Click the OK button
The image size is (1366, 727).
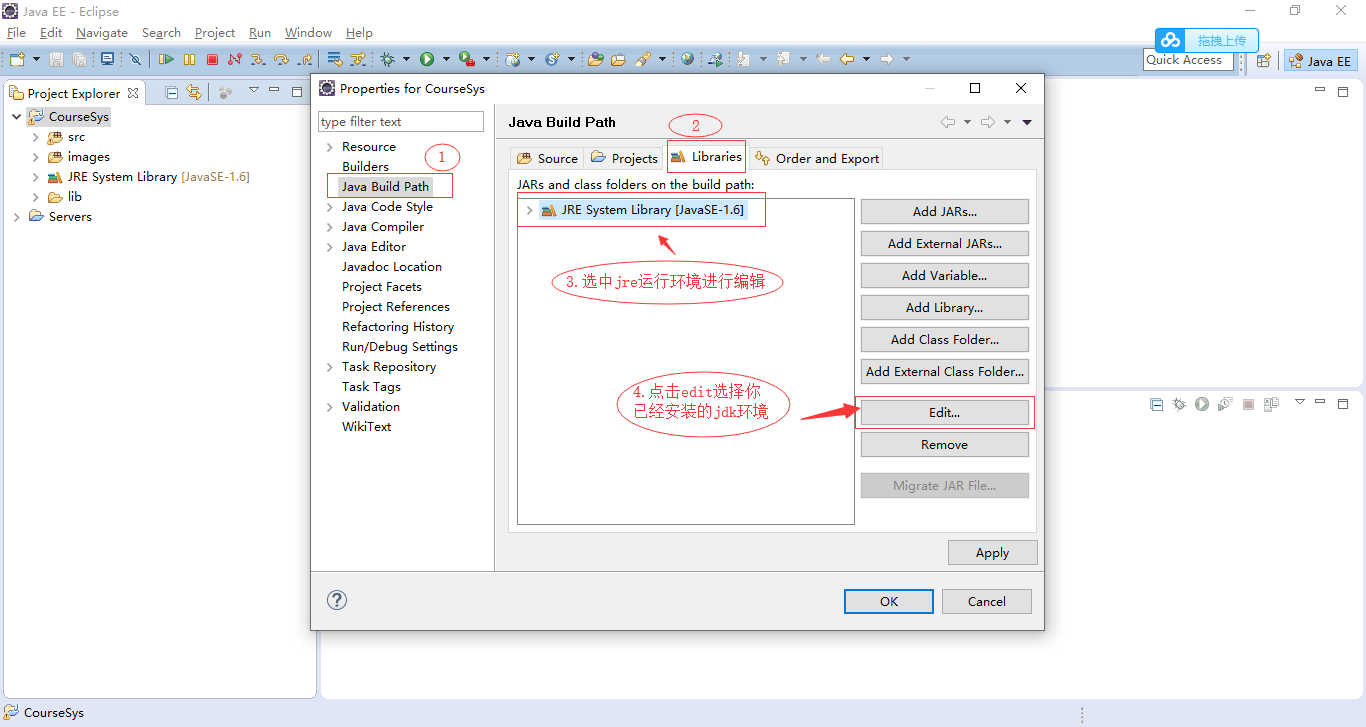click(889, 601)
